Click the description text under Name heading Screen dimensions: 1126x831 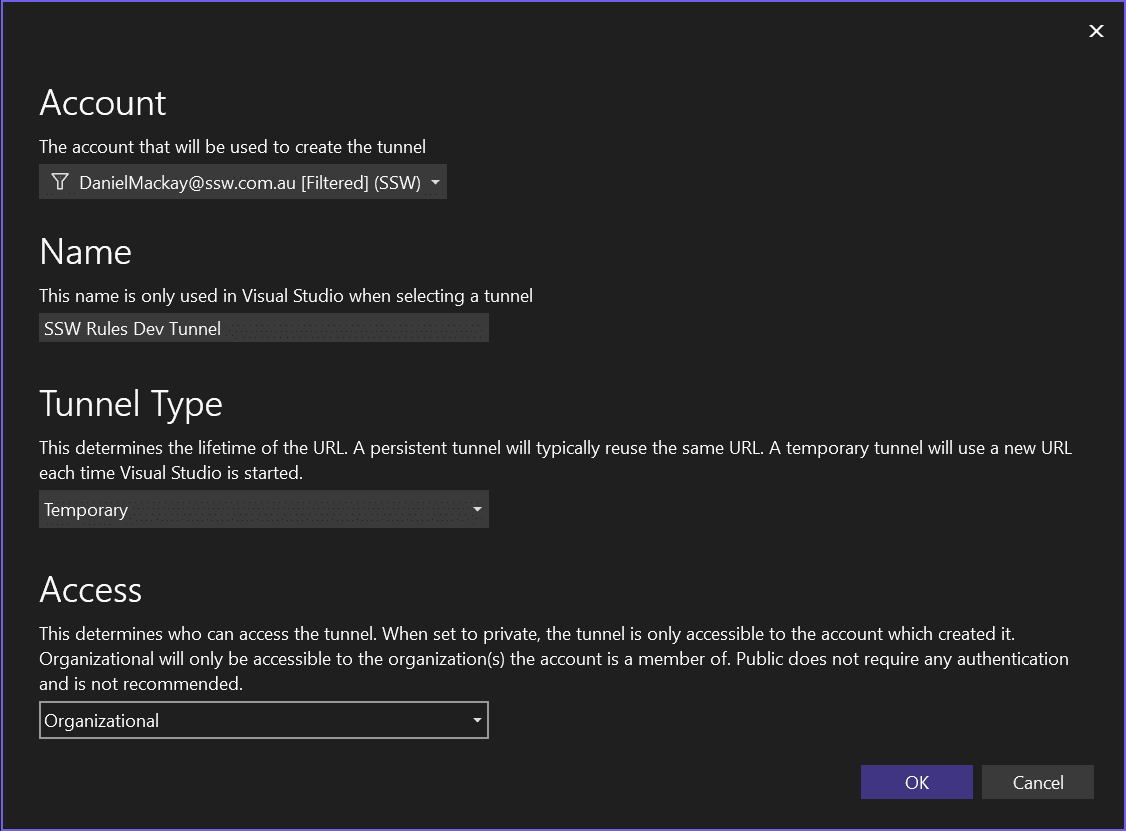tap(285, 295)
